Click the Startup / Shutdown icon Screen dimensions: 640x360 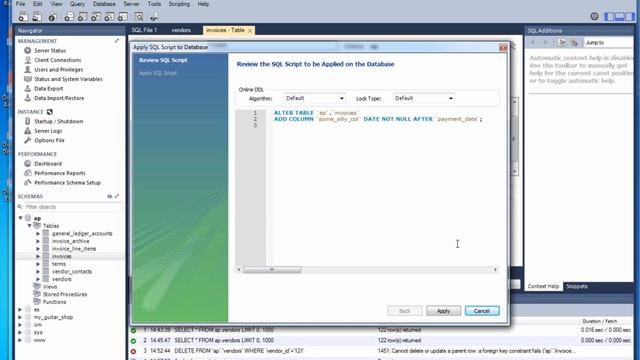[27, 121]
